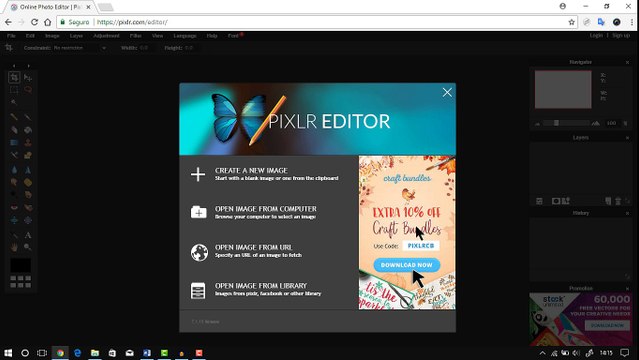Select the Clone stamp tool
Image resolution: width=639 pixels, height=360 pixels.
point(28,143)
